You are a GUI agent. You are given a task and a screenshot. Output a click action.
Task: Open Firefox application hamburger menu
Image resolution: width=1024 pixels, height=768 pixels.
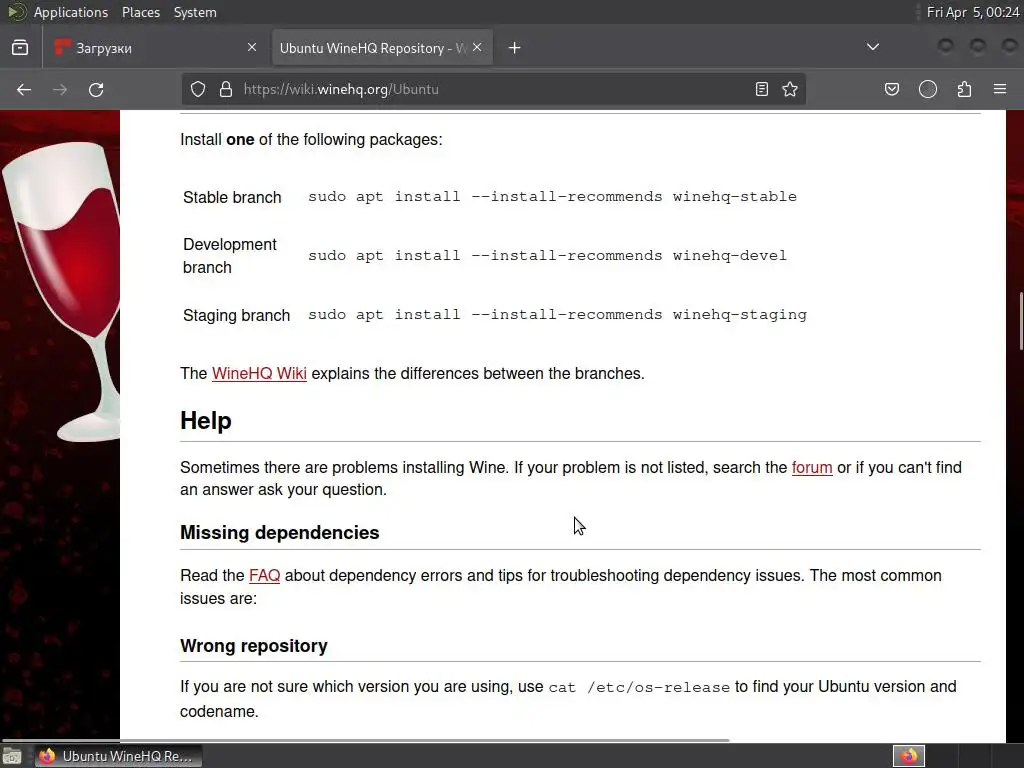[x=1000, y=89]
